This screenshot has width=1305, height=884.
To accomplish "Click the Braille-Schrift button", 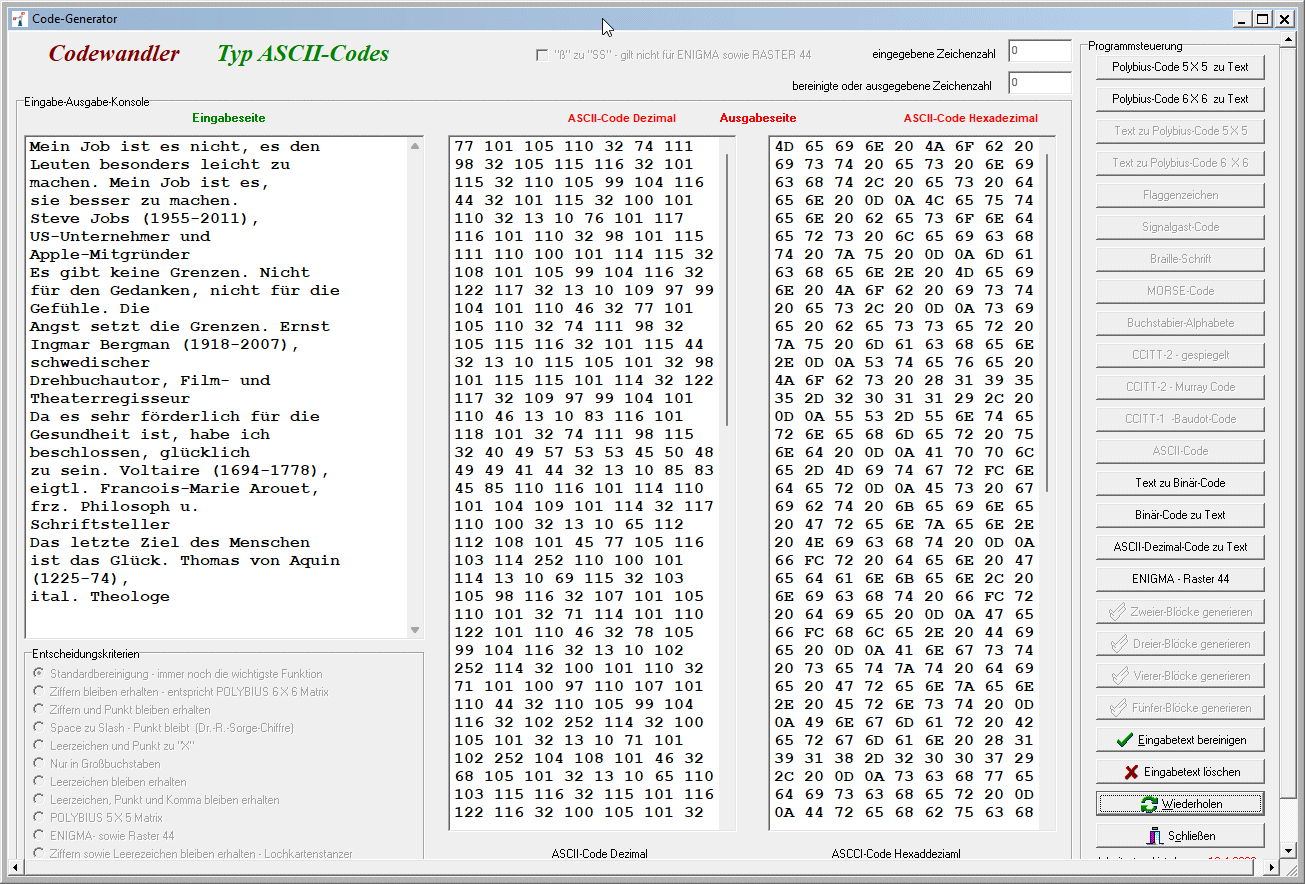I will pos(1180,259).
